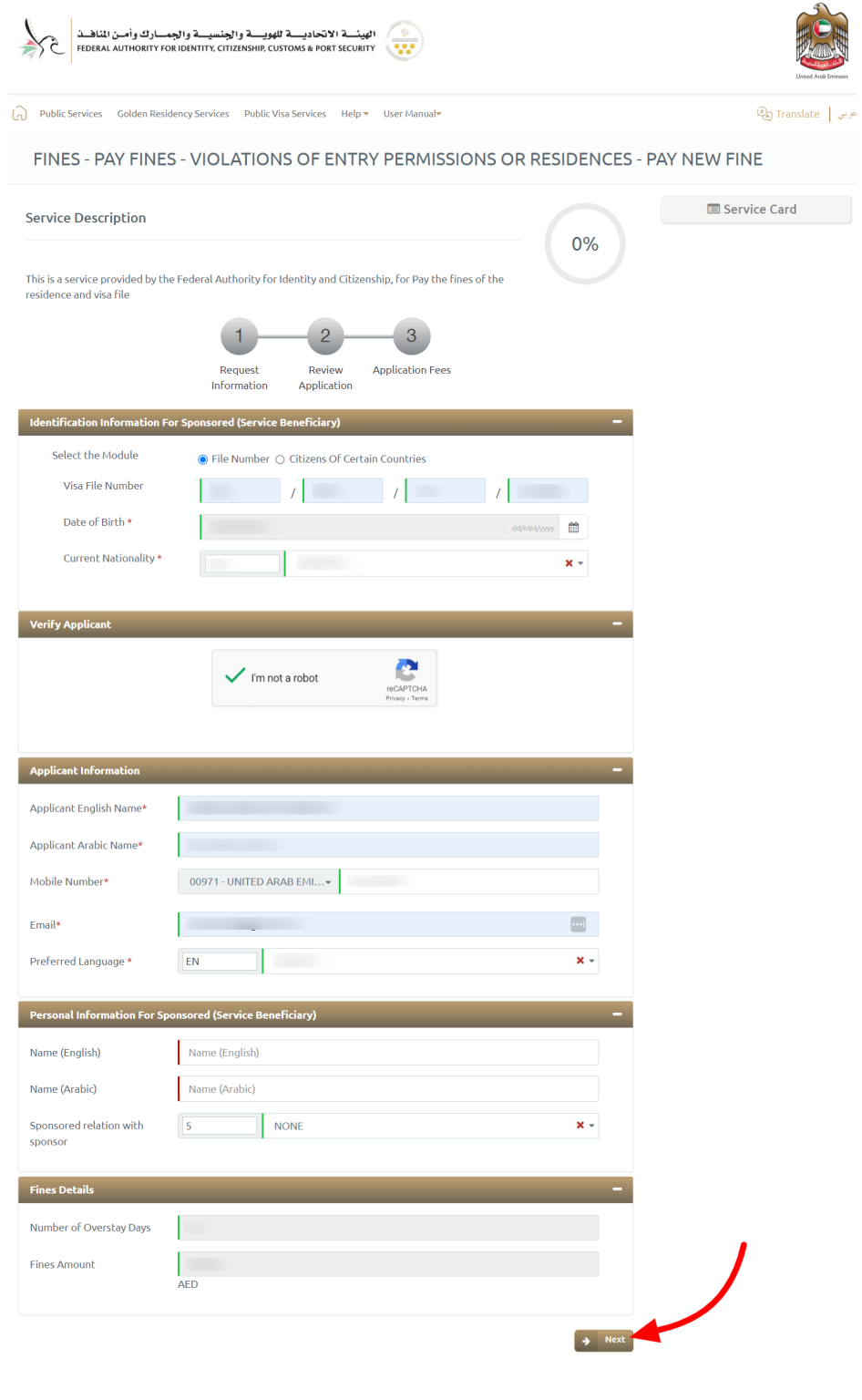862x1400 pixels.
Task: Click the 0% progress indicator
Action: coord(584,243)
